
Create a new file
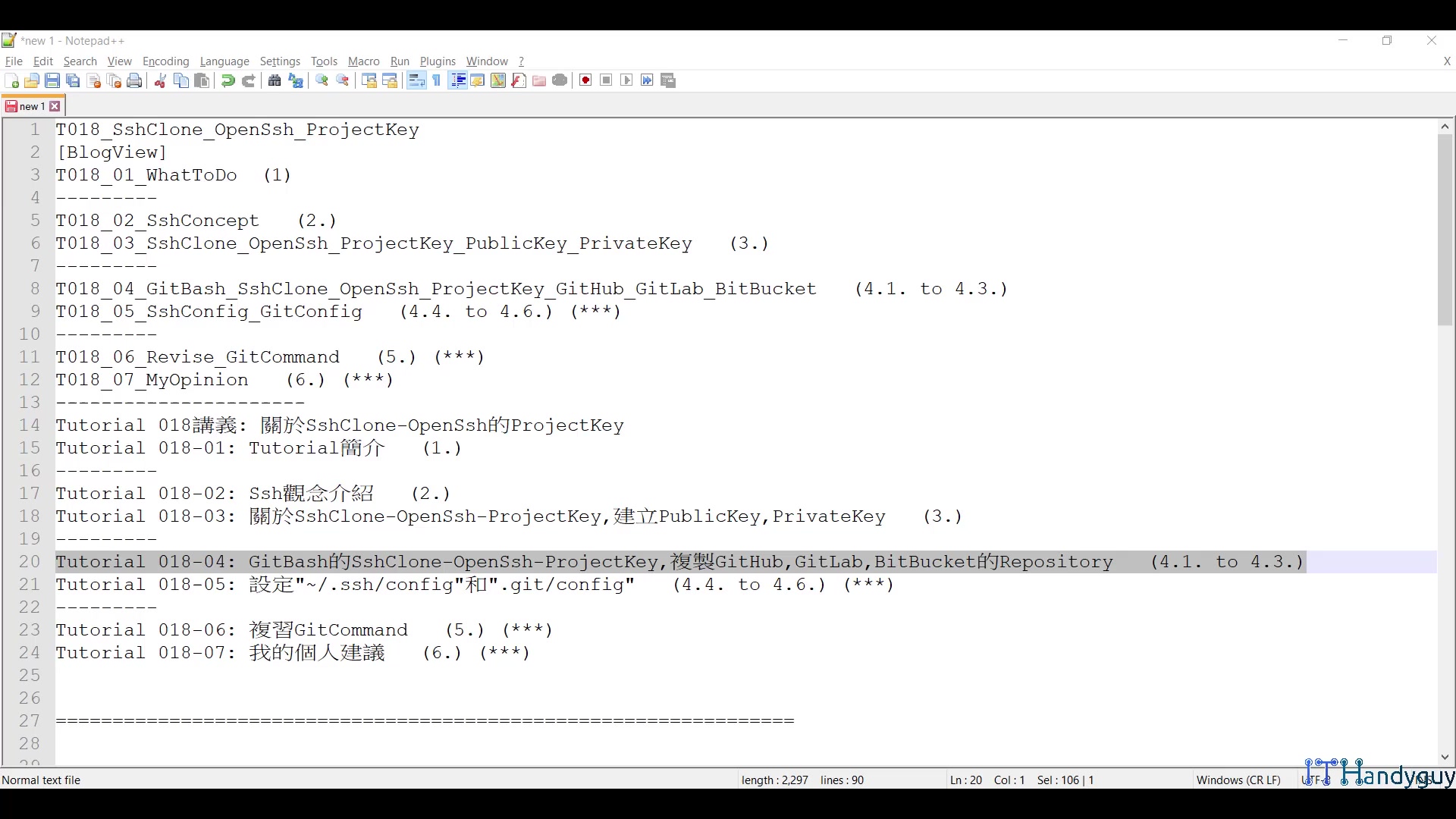click(11, 80)
